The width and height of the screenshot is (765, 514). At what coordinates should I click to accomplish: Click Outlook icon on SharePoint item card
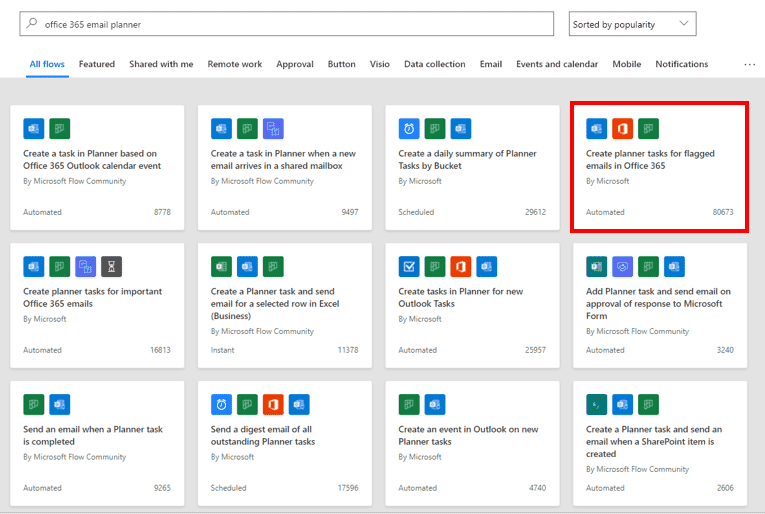623,404
